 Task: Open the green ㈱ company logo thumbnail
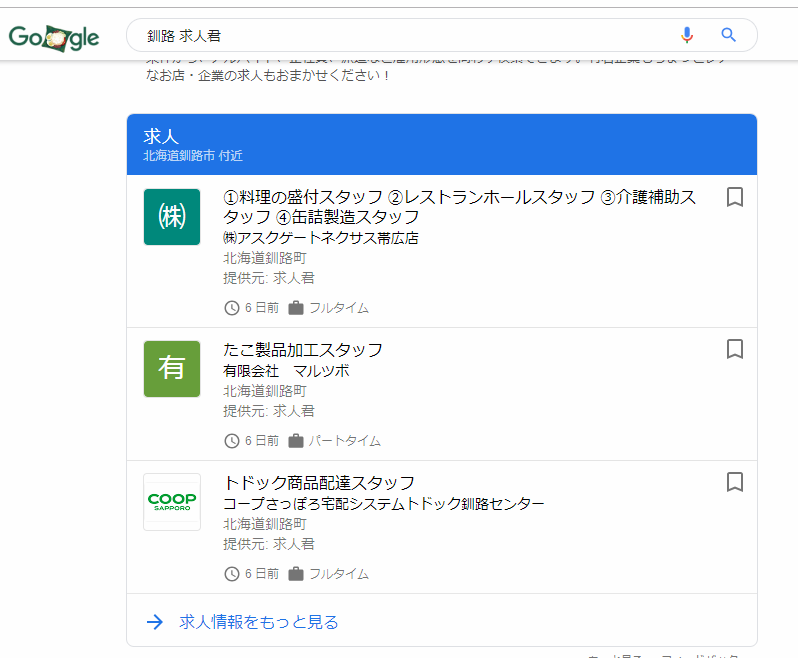pyautogui.click(x=172, y=217)
